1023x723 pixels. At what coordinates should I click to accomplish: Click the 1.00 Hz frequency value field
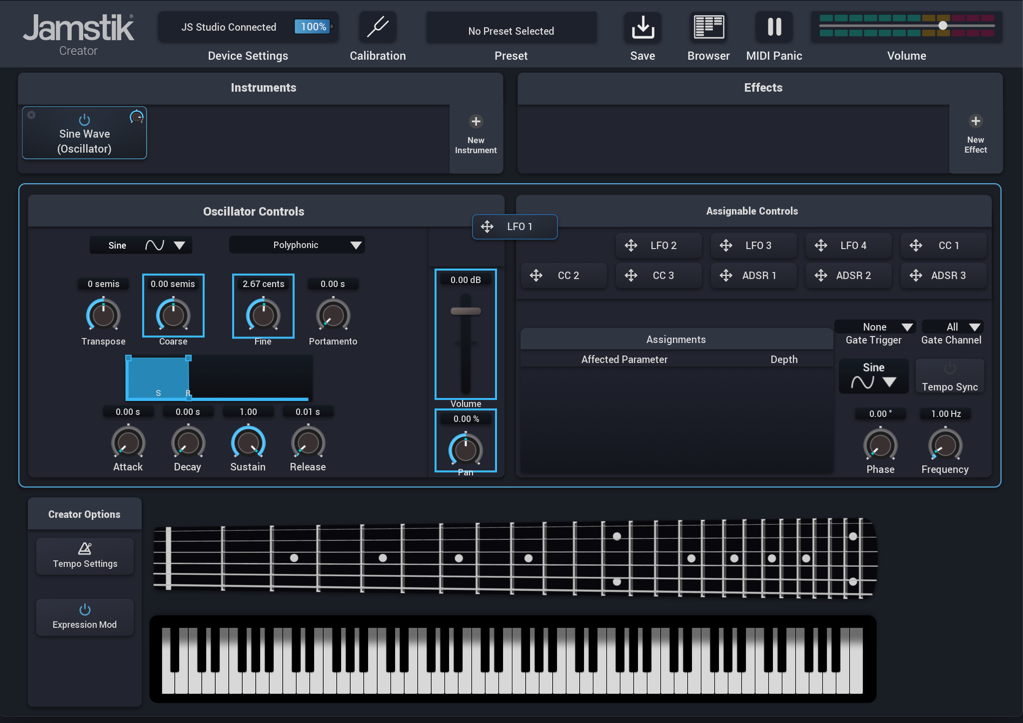pyautogui.click(x=945, y=414)
